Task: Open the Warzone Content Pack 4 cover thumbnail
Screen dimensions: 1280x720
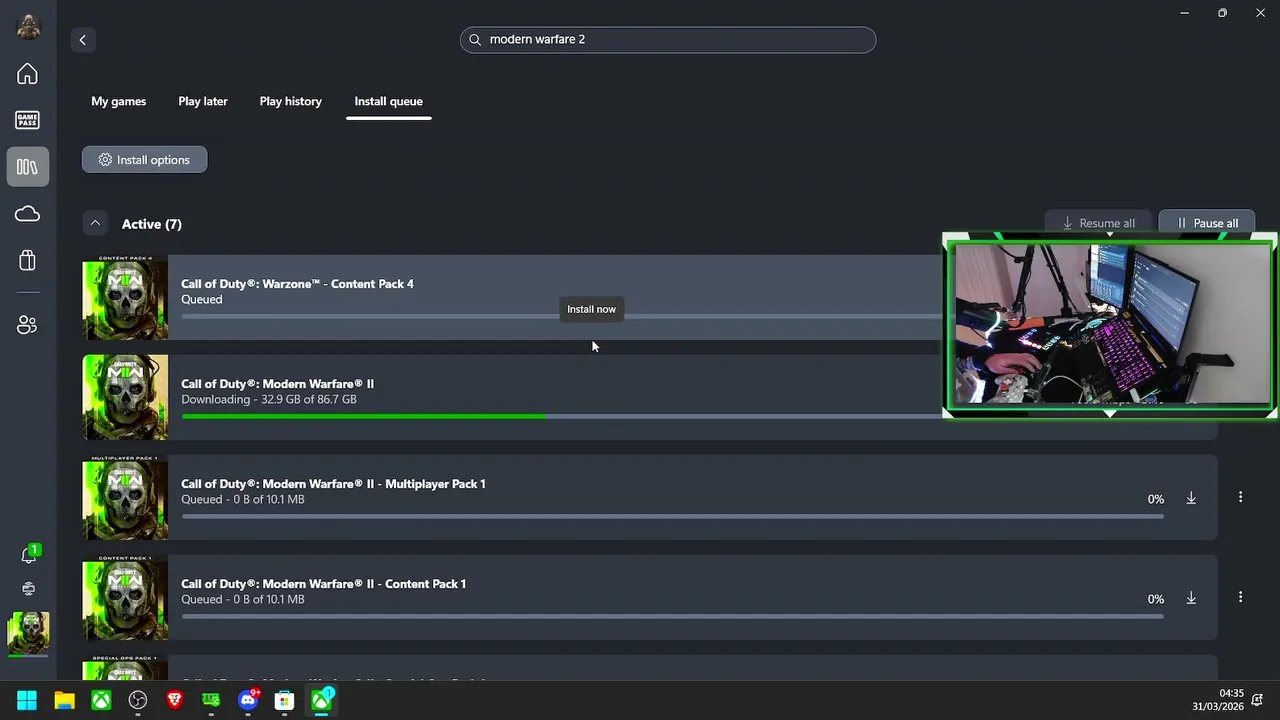Action: (125, 298)
